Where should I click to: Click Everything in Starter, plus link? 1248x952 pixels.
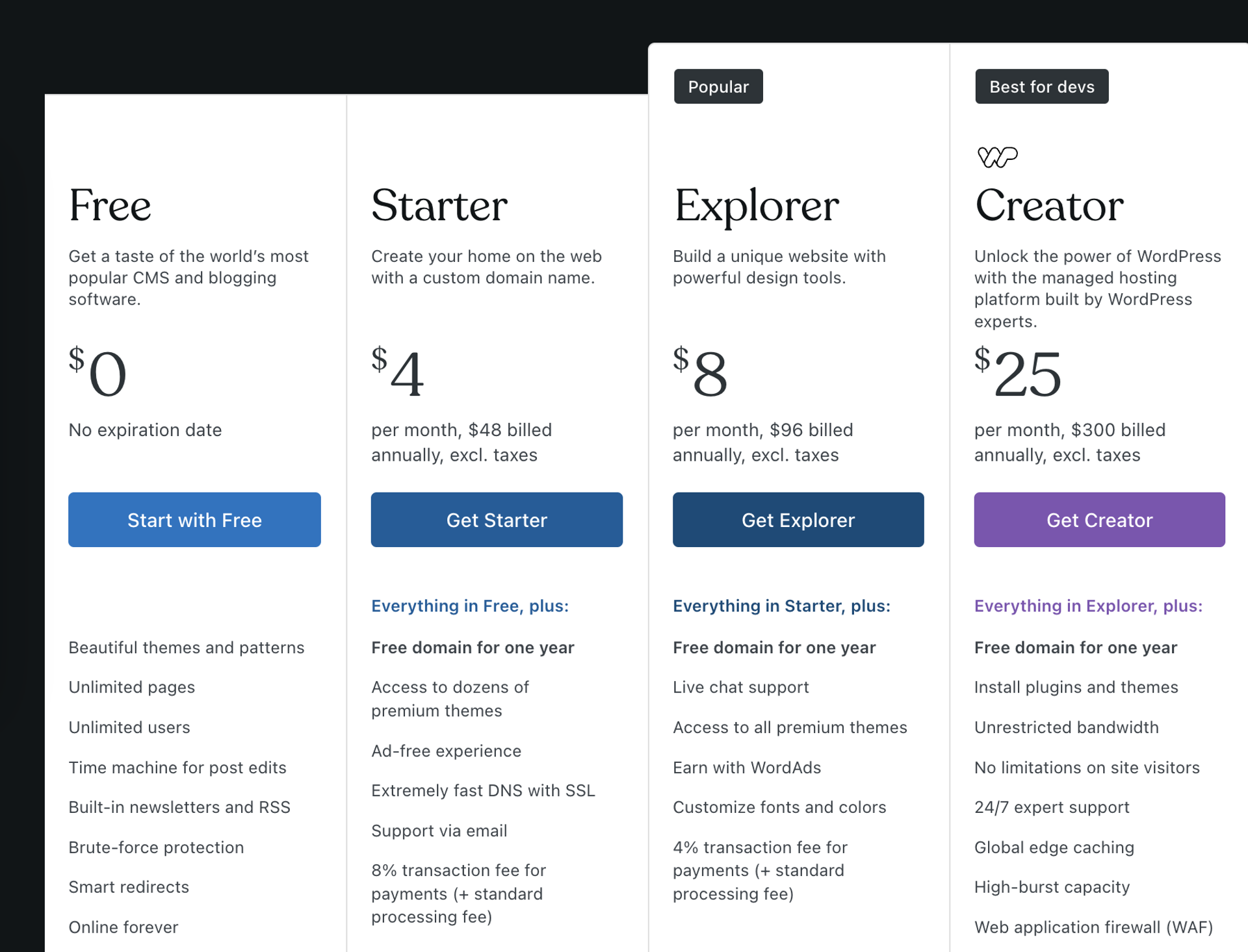click(x=781, y=606)
